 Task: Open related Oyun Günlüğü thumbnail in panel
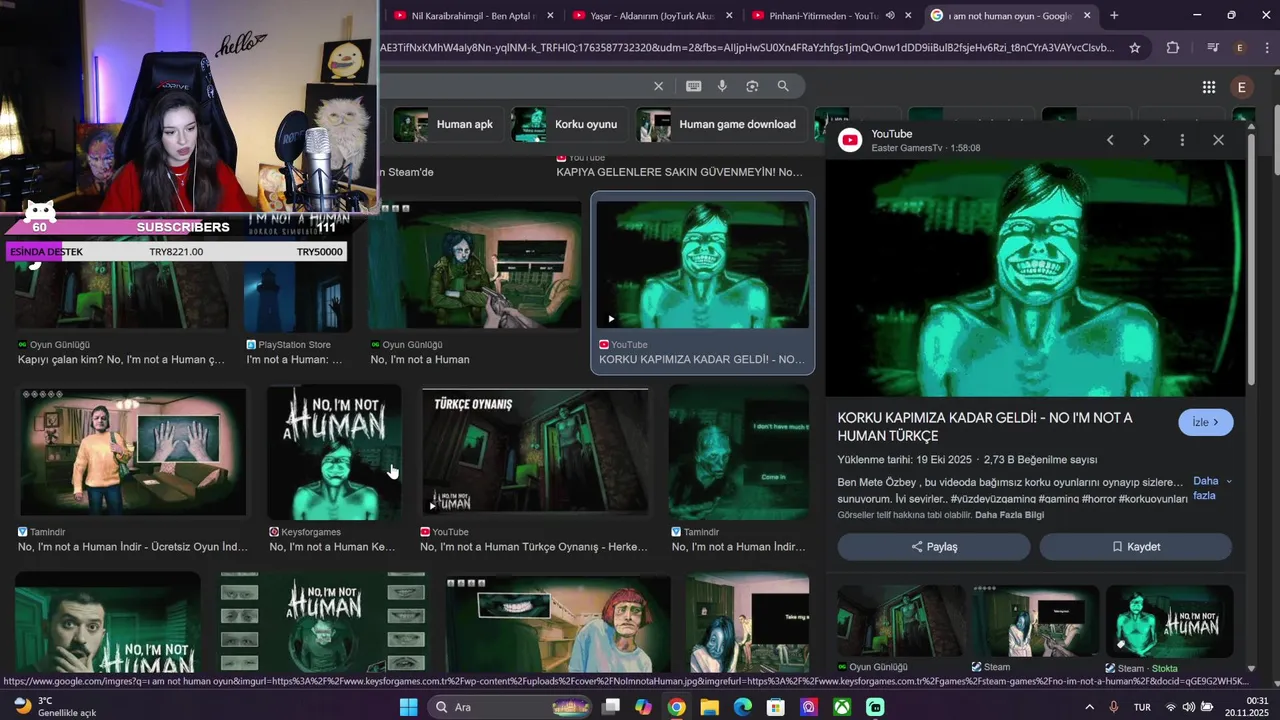tap(901, 621)
